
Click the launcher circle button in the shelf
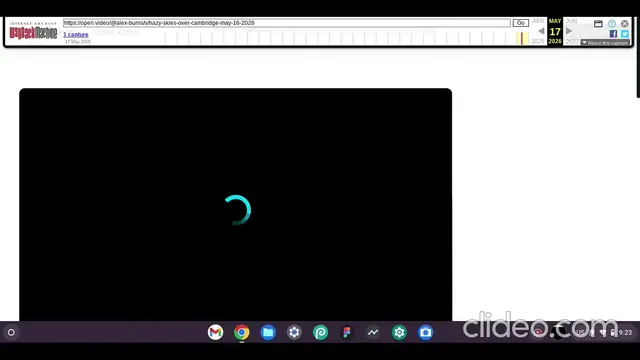[x=11, y=332]
